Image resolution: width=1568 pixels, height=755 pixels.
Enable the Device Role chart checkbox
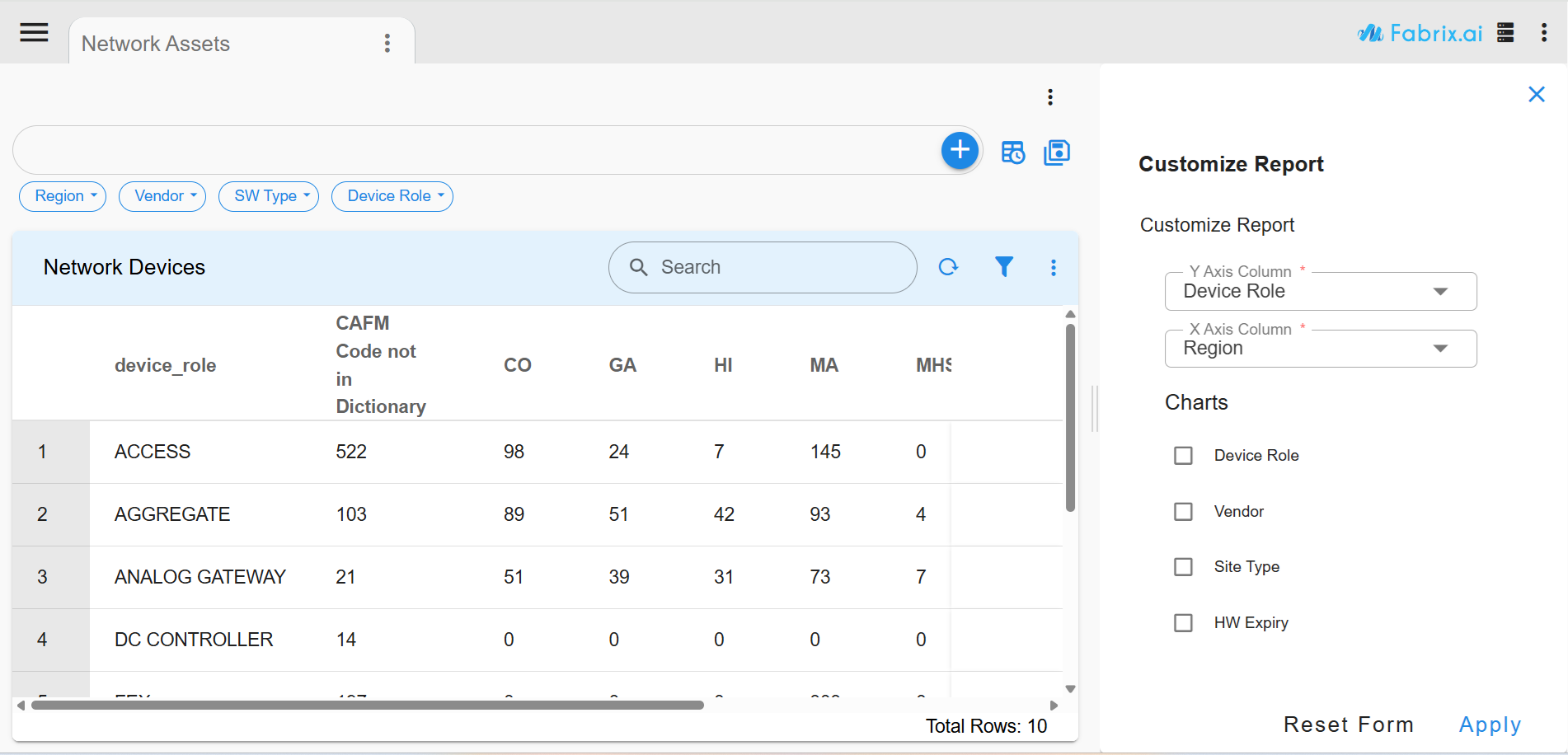pos(1184,455)
